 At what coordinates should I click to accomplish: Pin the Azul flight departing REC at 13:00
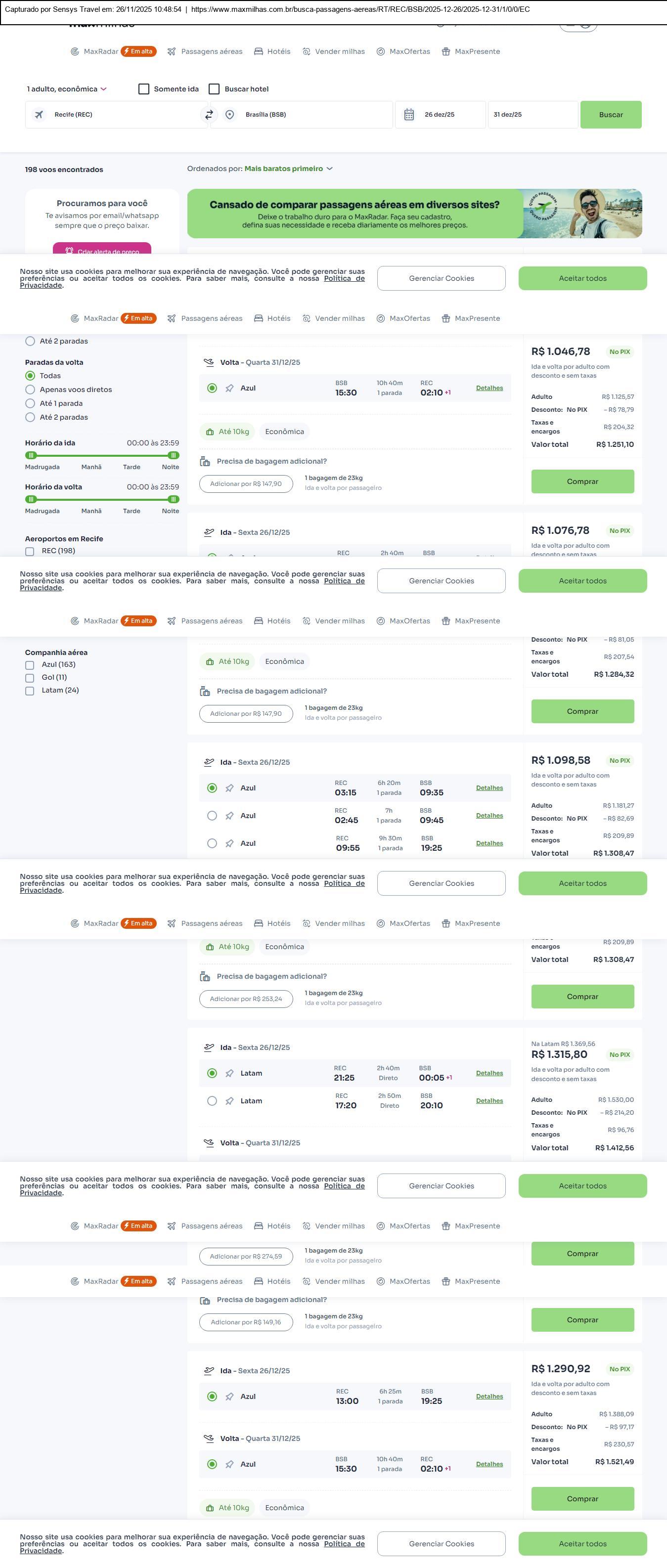point(229,1396)
